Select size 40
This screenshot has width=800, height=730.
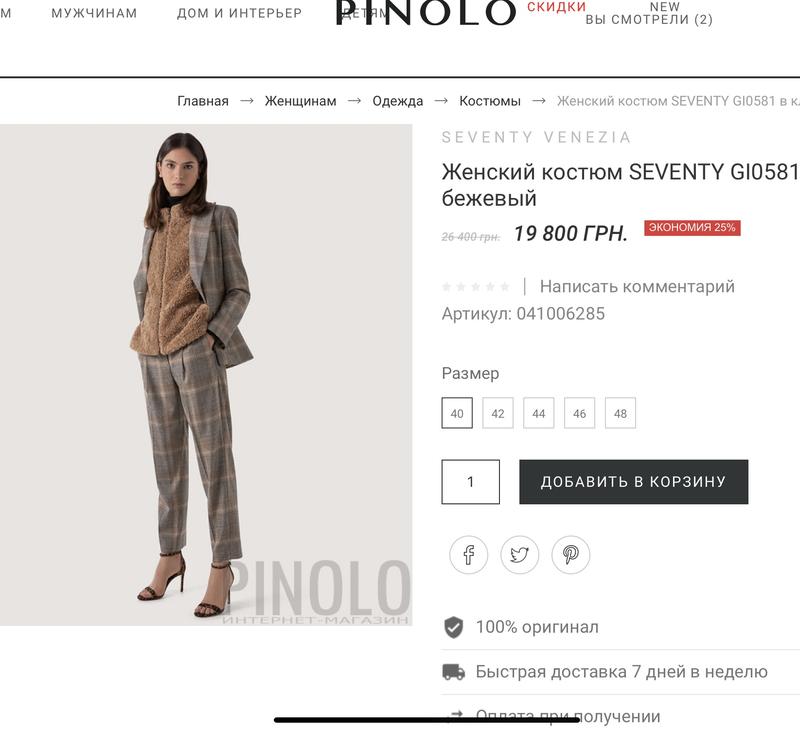(x=457, y=413)
